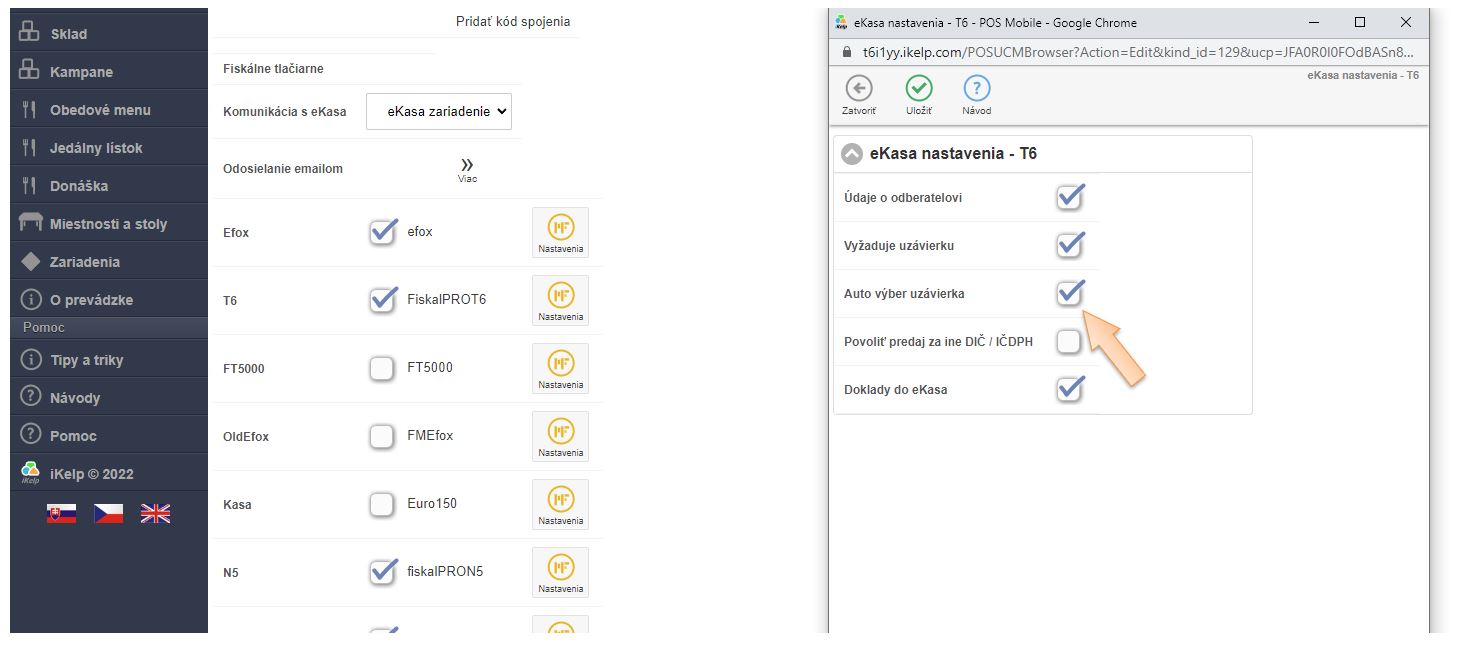Expand Viac under Odosielanie emailom

(467, 168)
